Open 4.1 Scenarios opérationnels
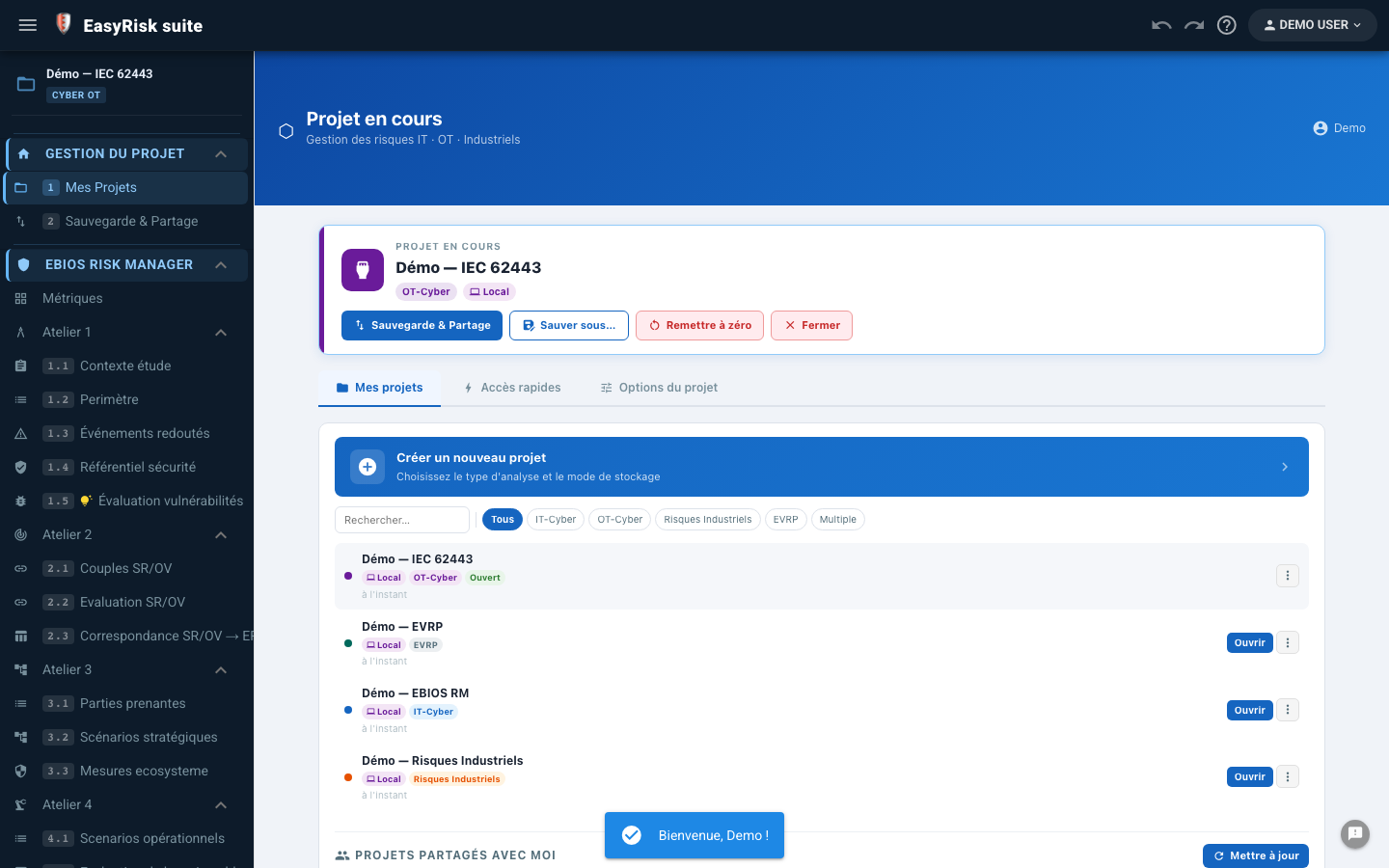1389x868 pixels. tap(126, 838)
